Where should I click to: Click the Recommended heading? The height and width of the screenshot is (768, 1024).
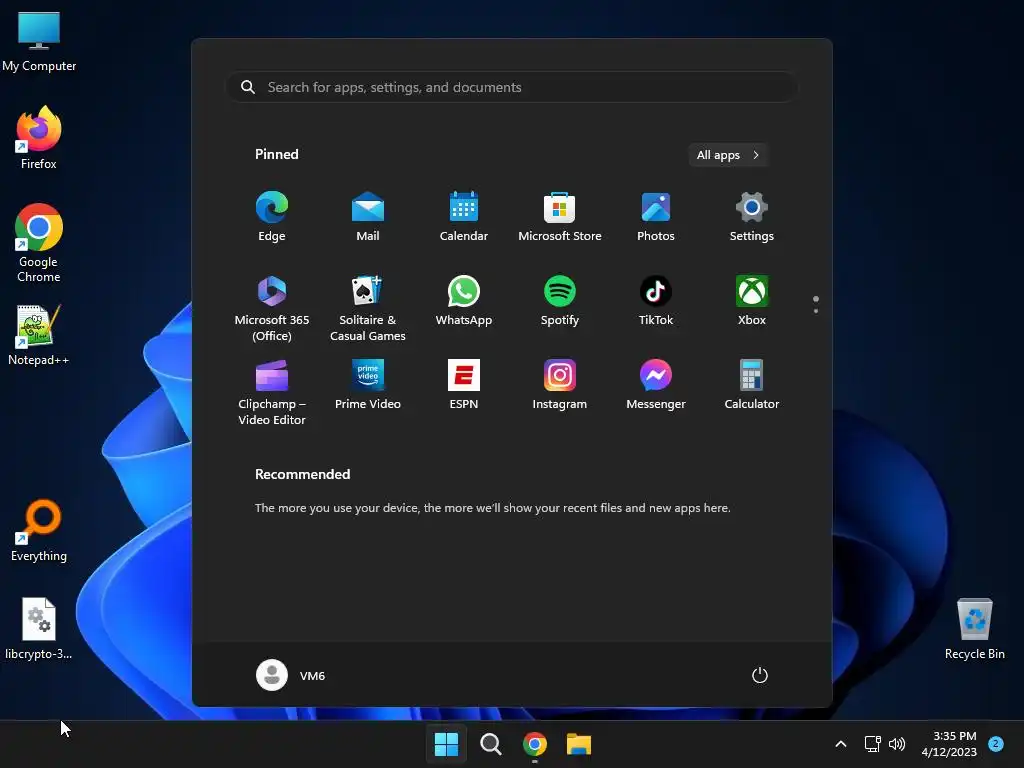coord(302,474)
